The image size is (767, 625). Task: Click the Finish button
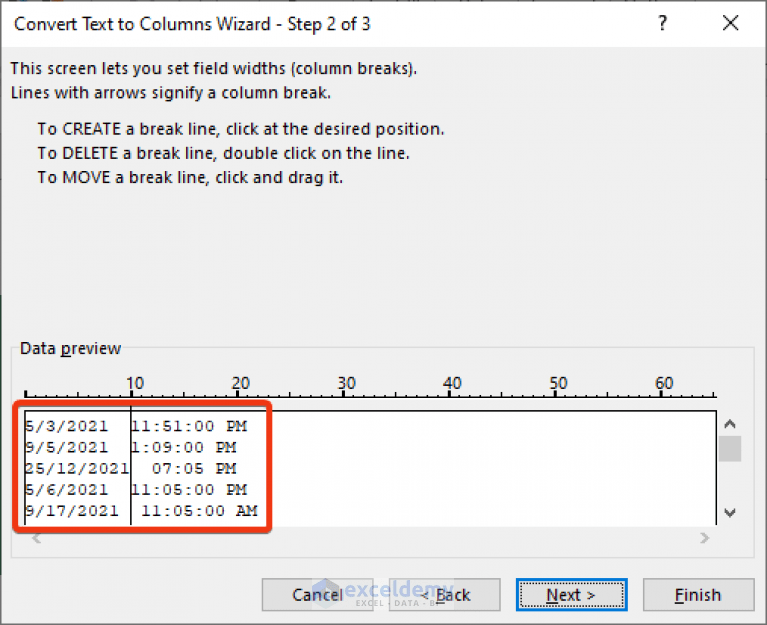[698, 595]
